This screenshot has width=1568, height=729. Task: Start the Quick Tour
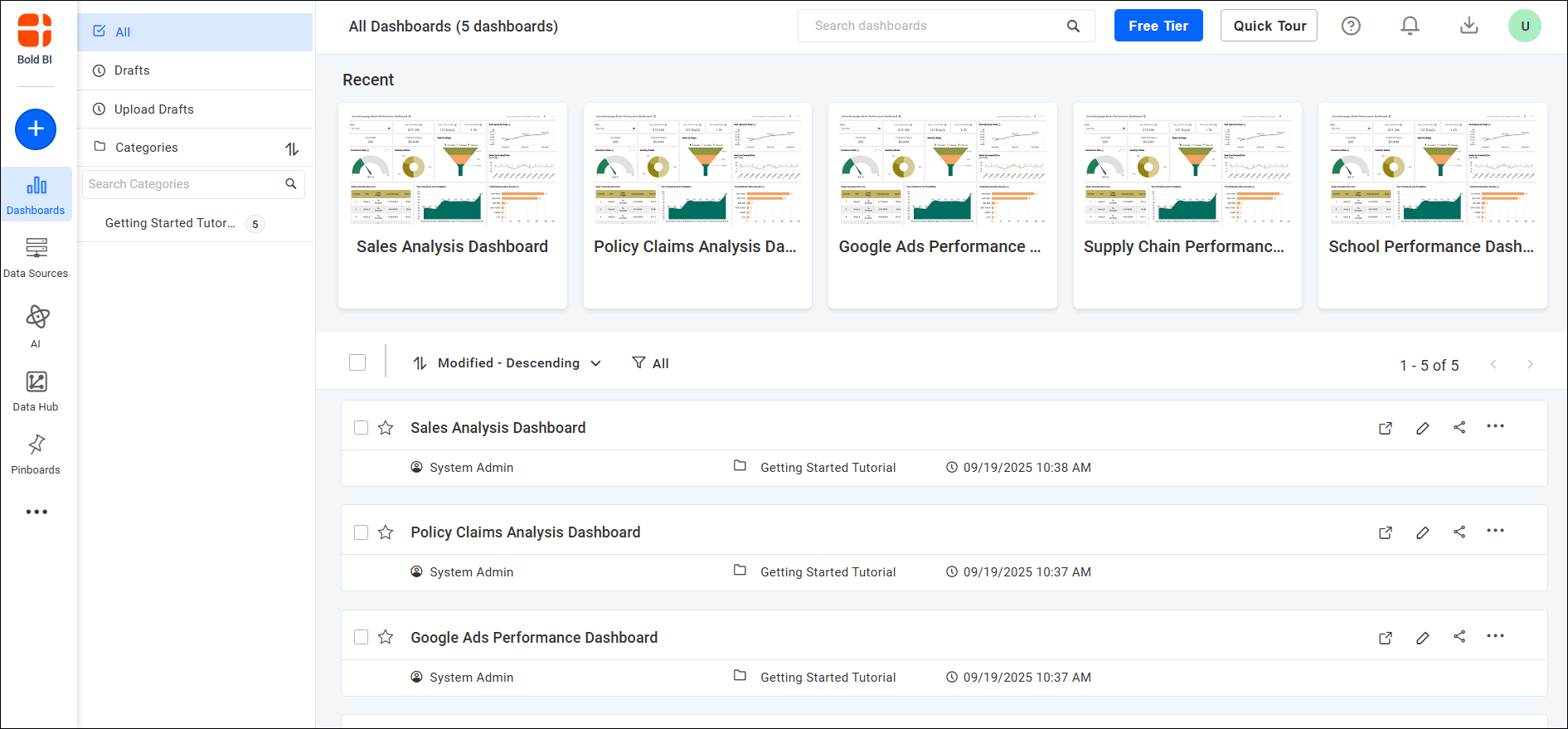1269,26
